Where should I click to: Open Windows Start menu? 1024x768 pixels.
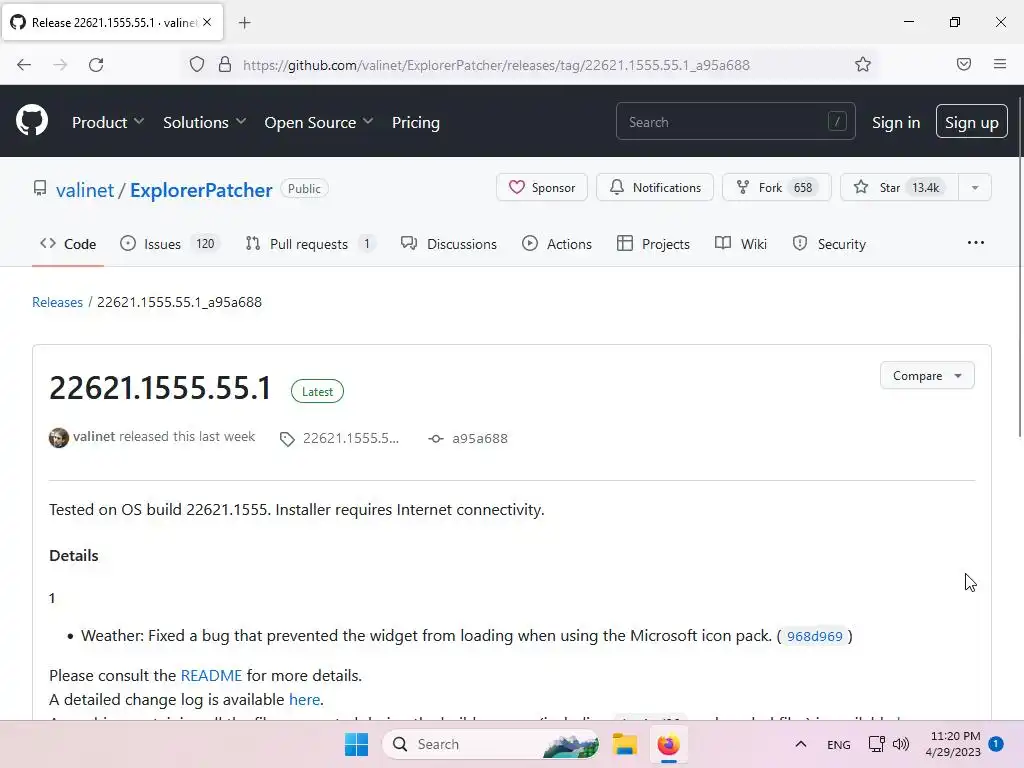point(357,744)
